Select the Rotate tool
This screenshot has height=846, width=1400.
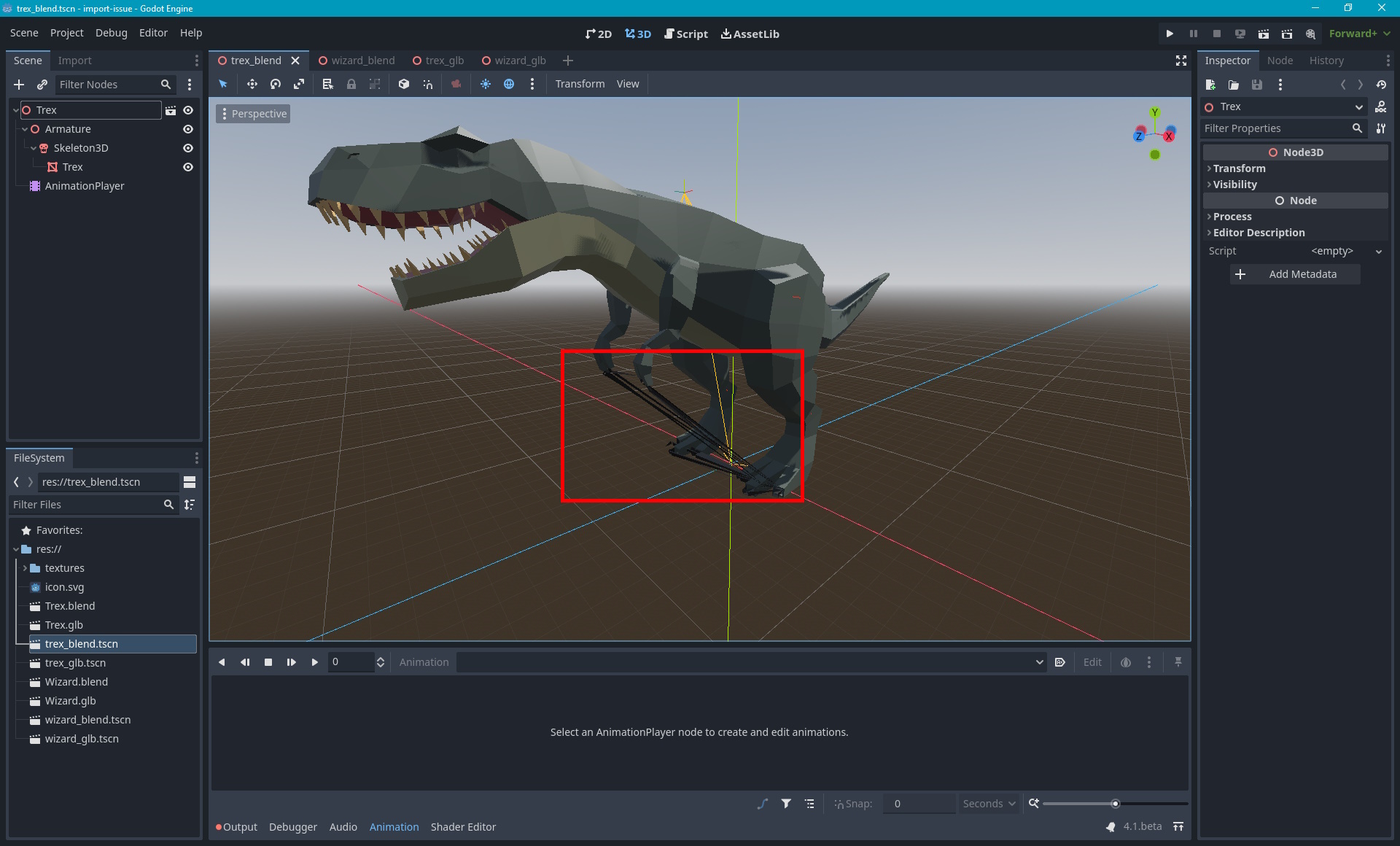[275, 84]
